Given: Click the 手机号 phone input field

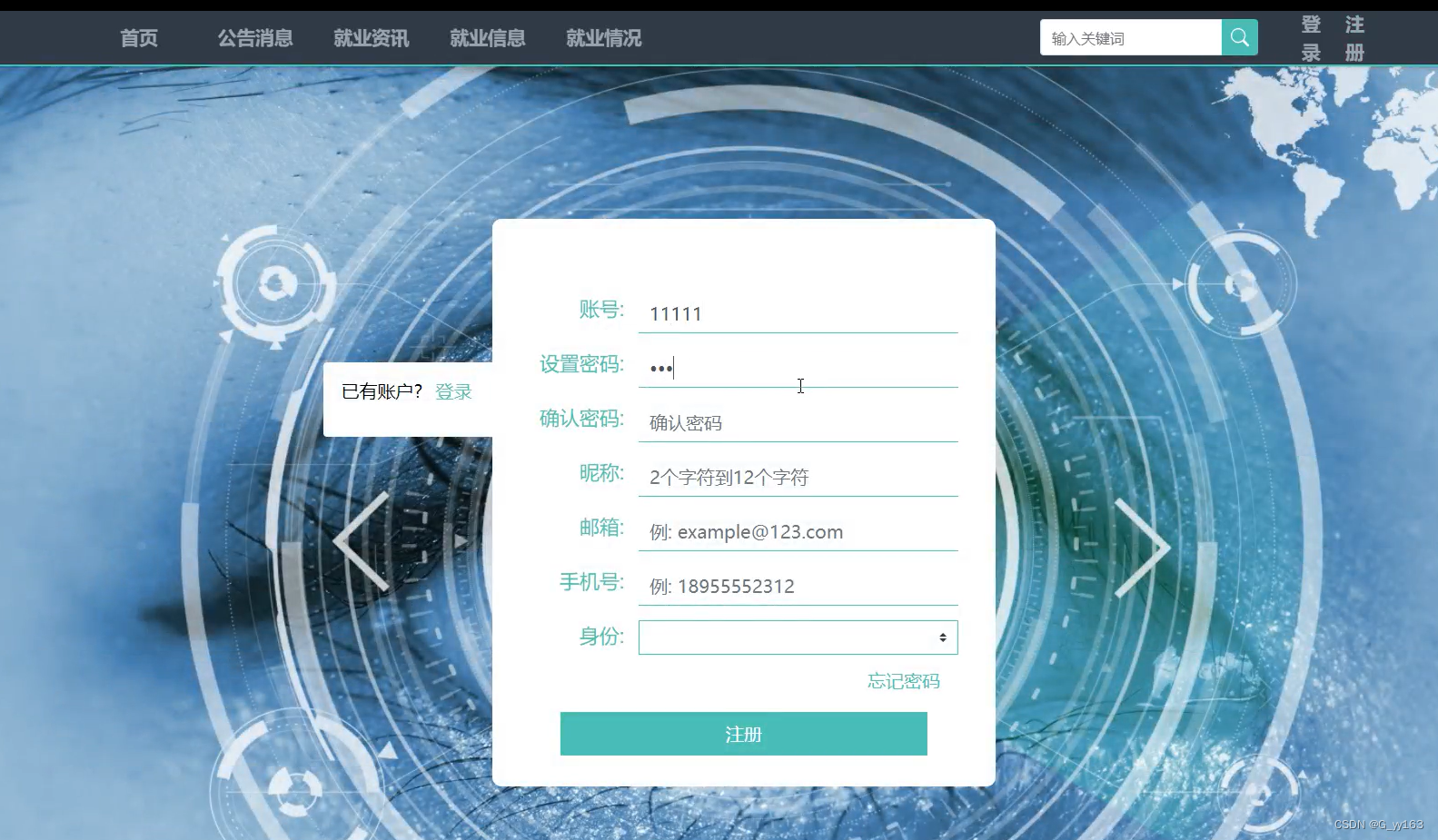Looking at the screenshot, I should pyautogui.click(x=798, y=587).
